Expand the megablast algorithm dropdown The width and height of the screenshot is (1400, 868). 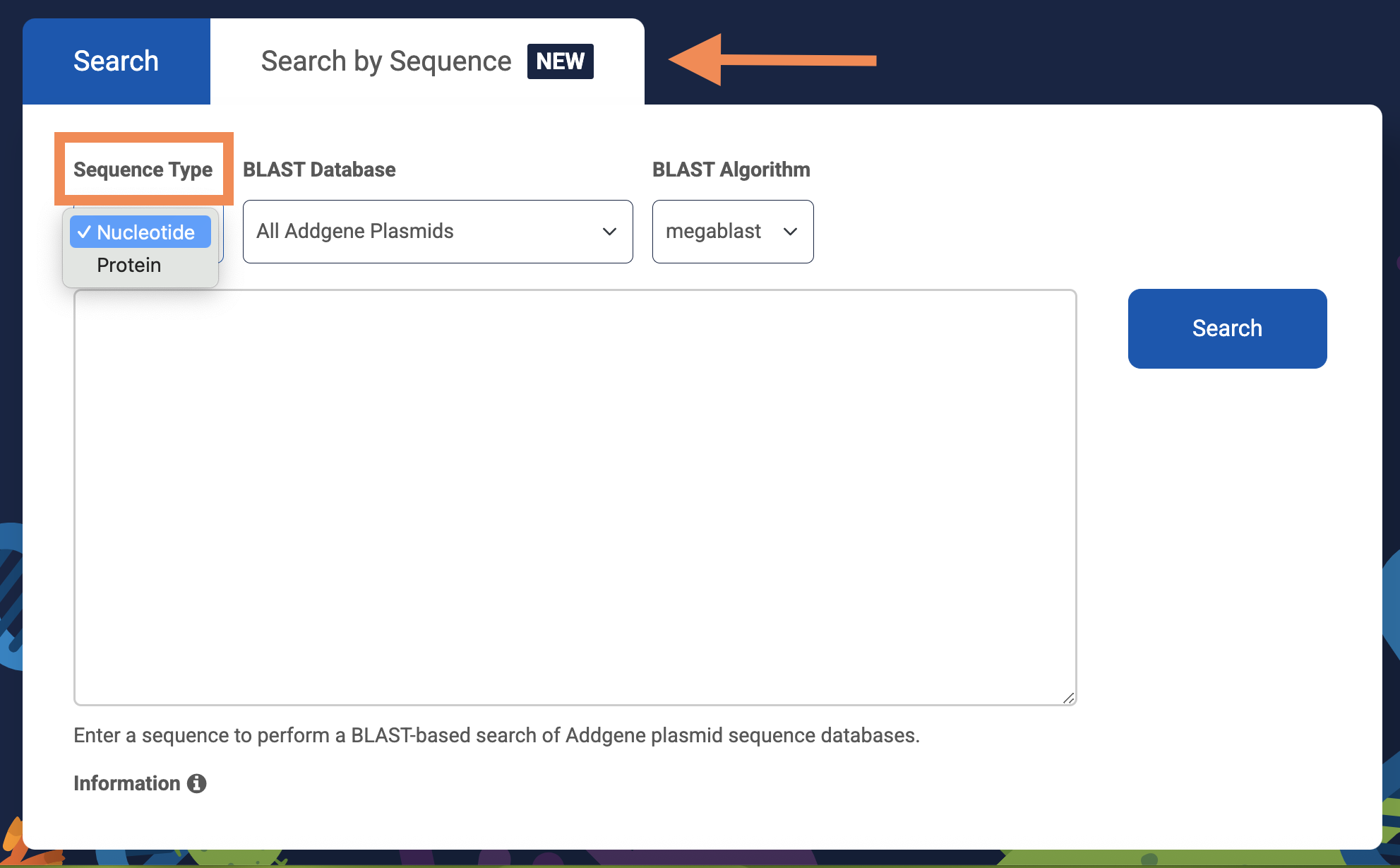(732, 232)
